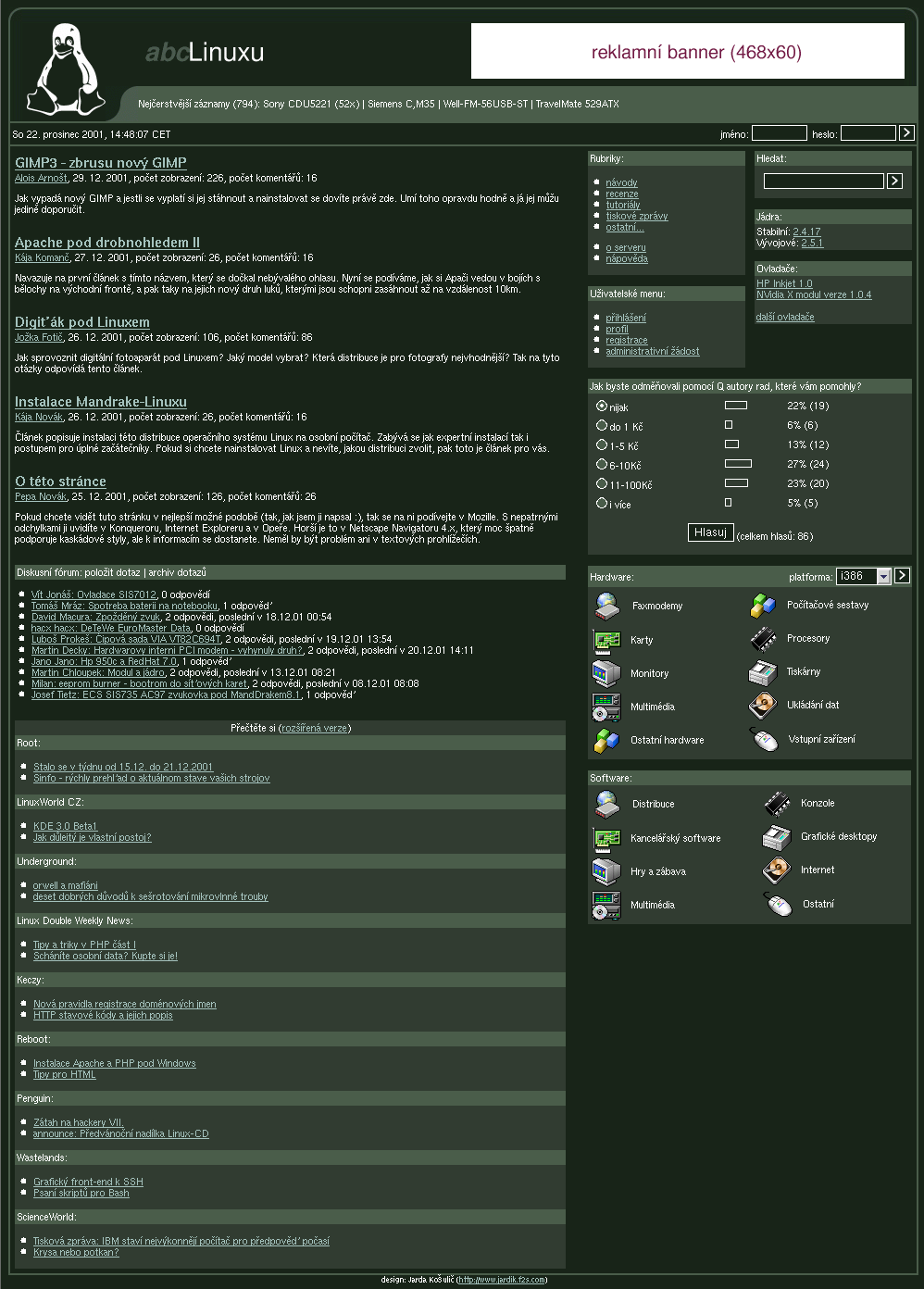
Task: Open 'rozšířená verze' link
Action: click(315, 728)
